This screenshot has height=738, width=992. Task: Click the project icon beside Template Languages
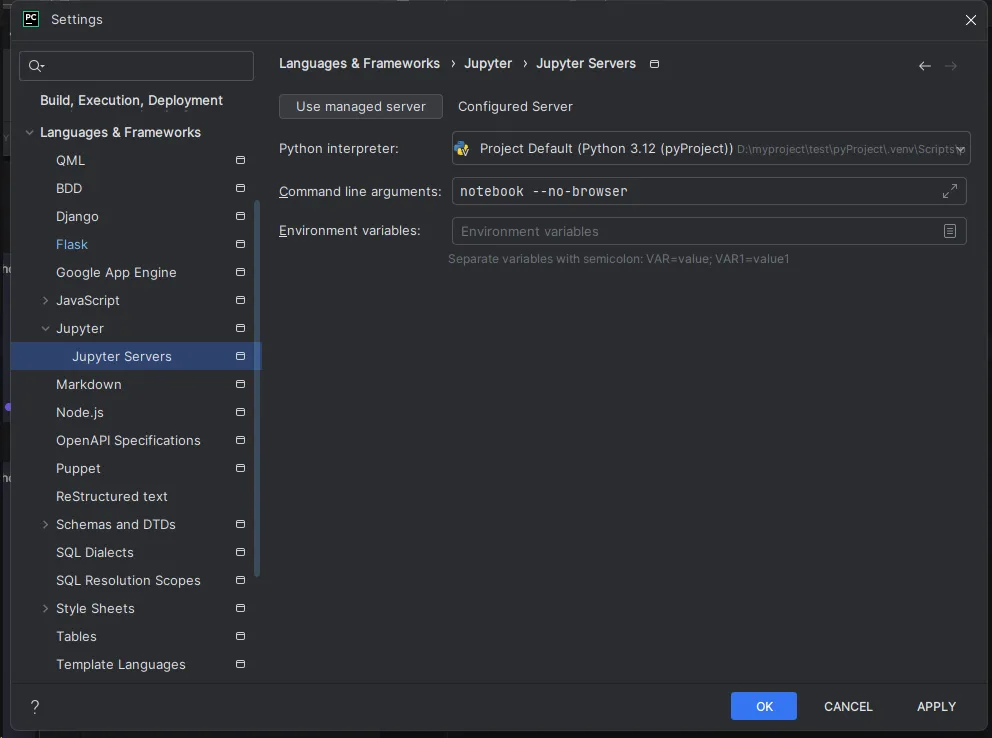(x=240, y=664)
